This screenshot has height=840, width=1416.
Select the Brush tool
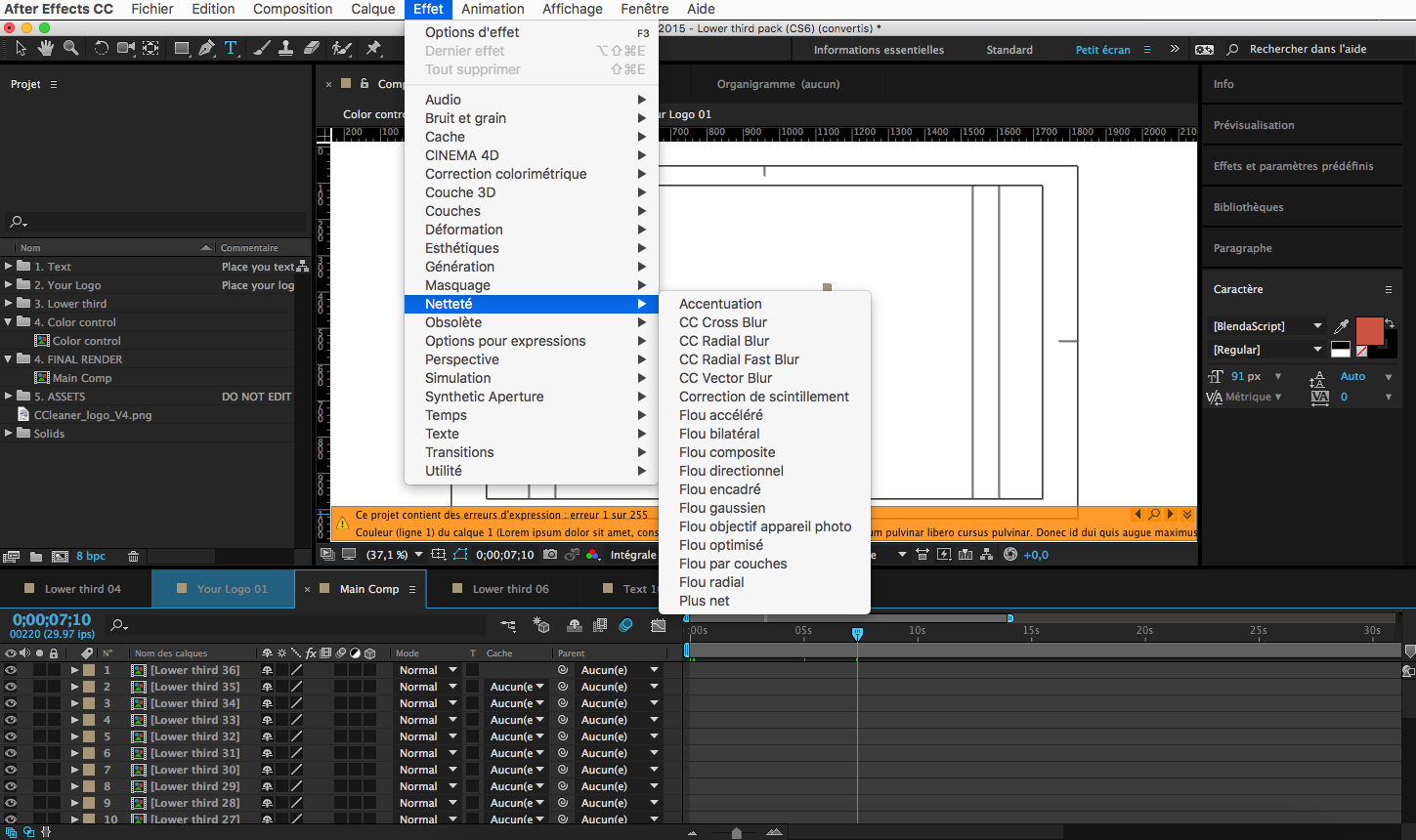[x=261, y=48]
